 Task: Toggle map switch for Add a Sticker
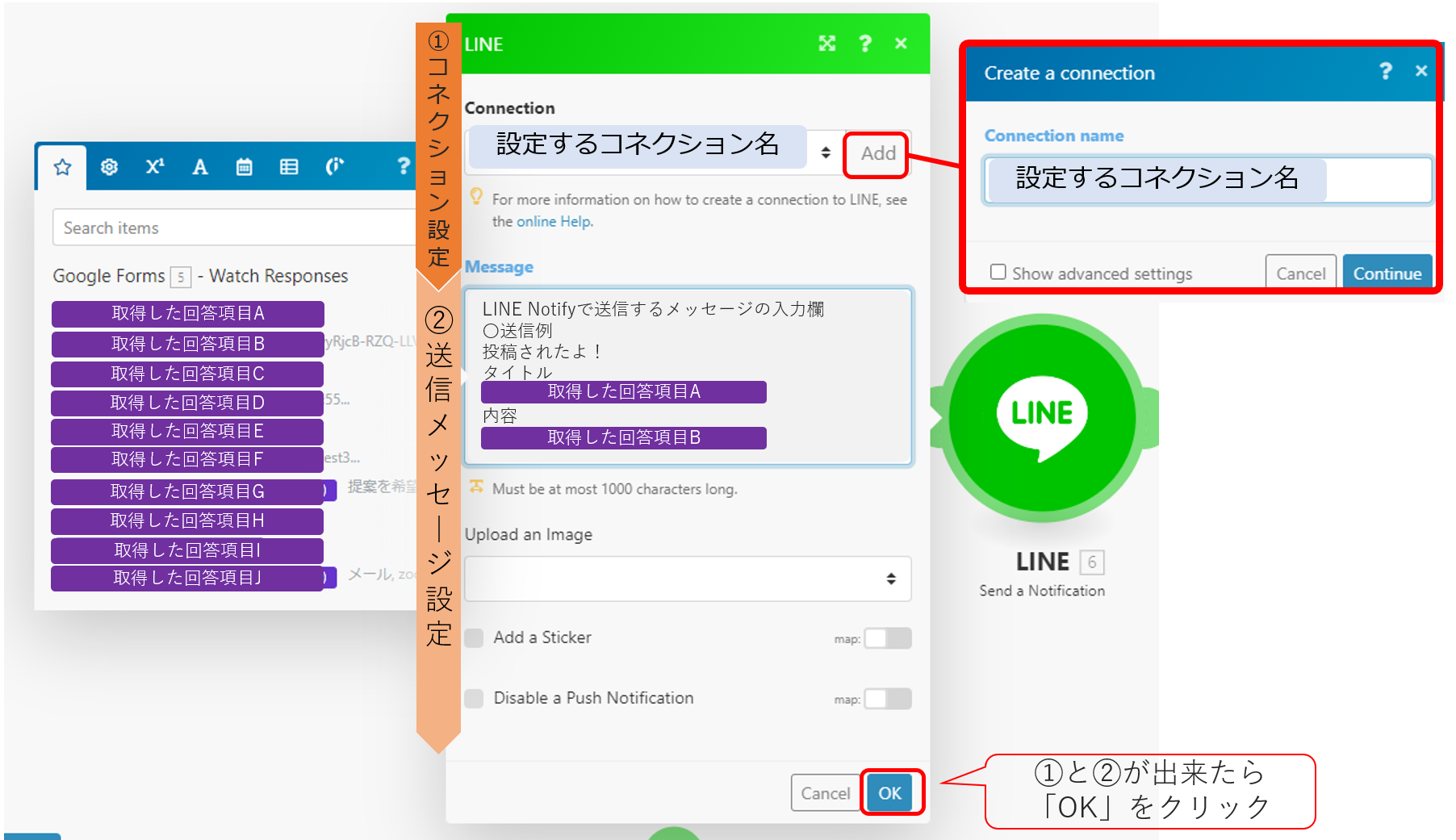pos(888,638)
